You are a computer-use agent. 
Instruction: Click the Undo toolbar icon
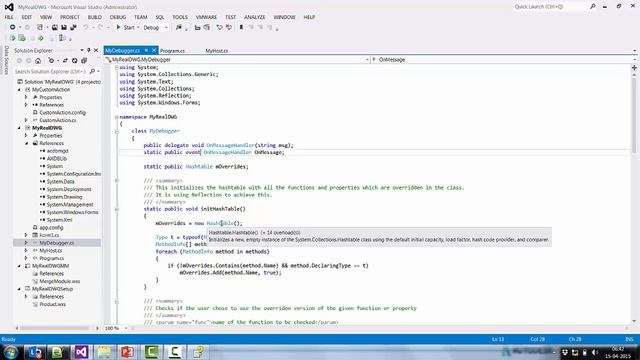(x=85, y=27)
